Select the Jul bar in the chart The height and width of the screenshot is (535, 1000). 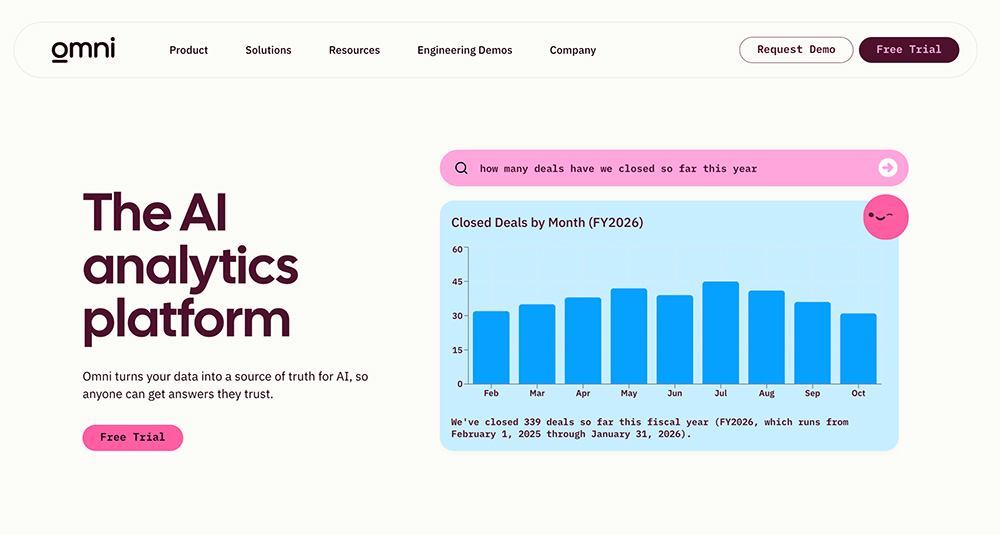pyautogui.click(x=721, y=333)
